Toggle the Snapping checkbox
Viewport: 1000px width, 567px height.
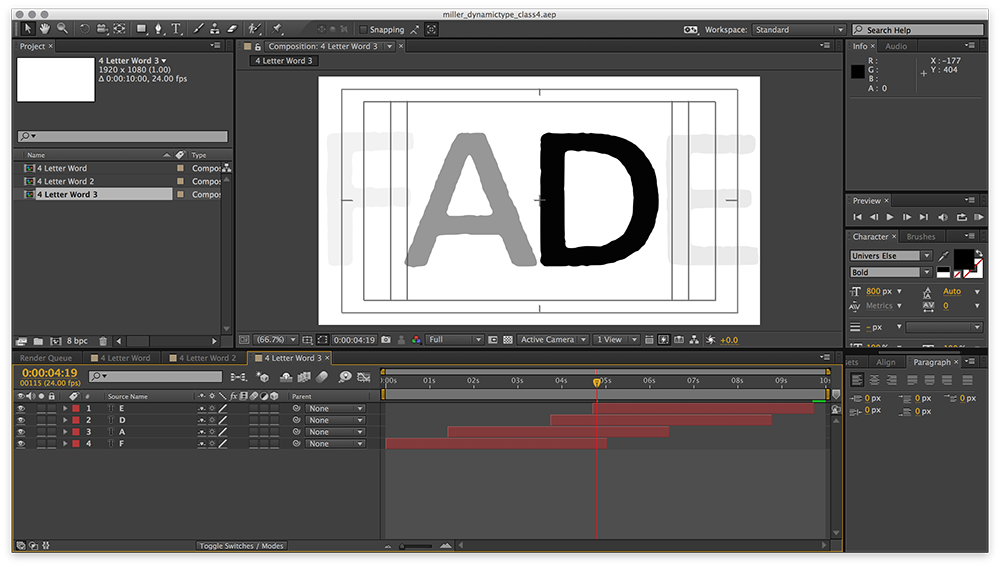click(364, 29)
